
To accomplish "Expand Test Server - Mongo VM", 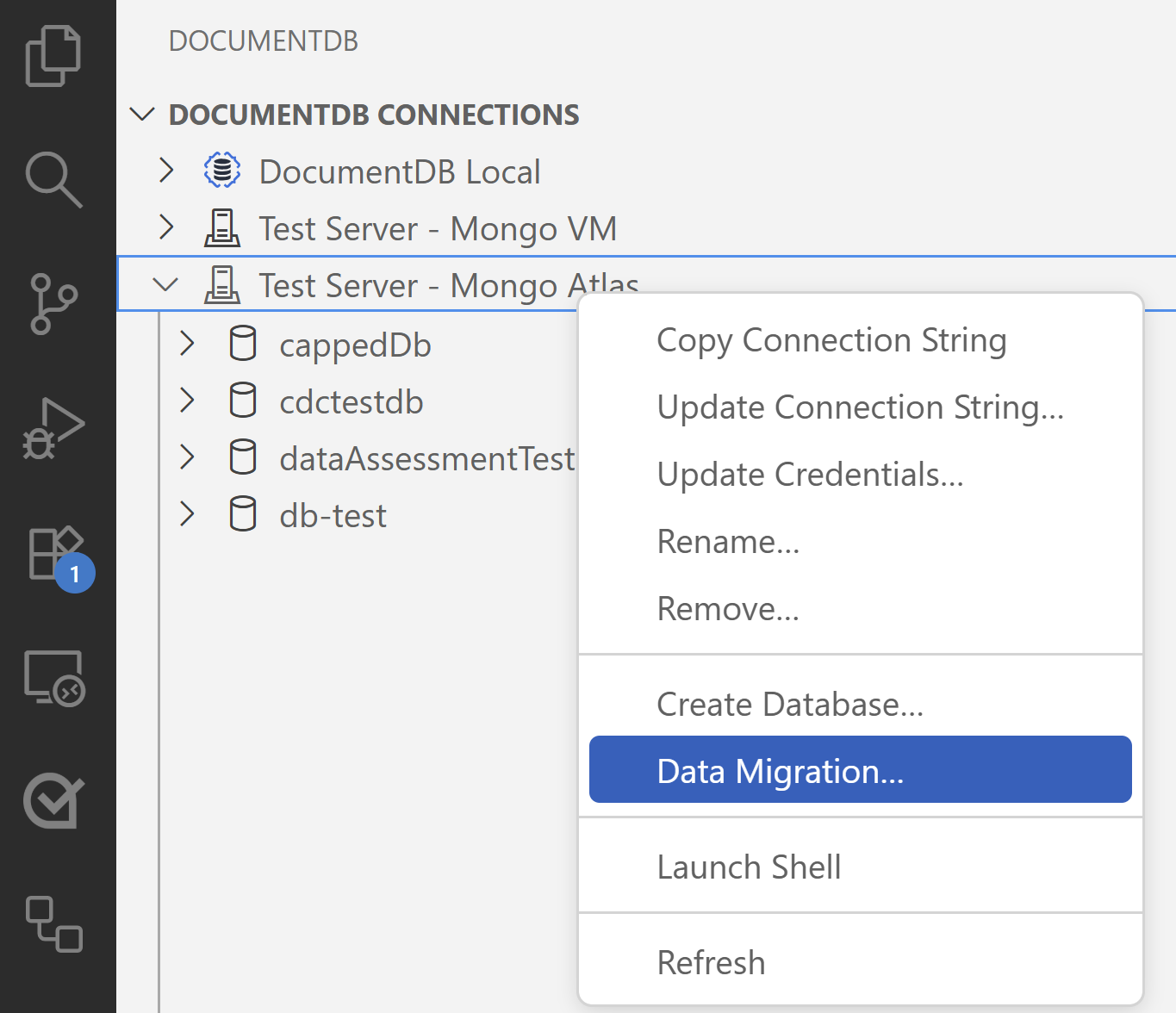I will tap(165, 227).
